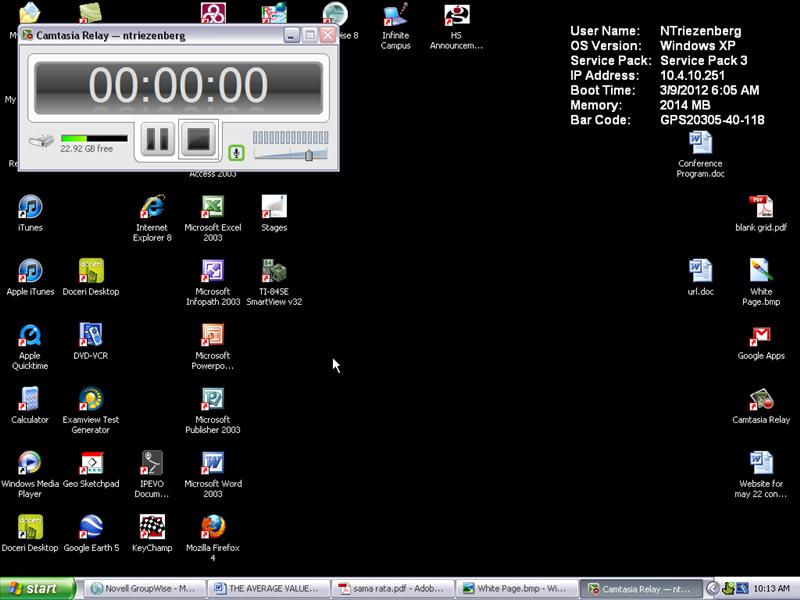Screen dimensions: 800x600
Task: Select the Apple Quicktime shortcut
Action: [x=30, y=346]
